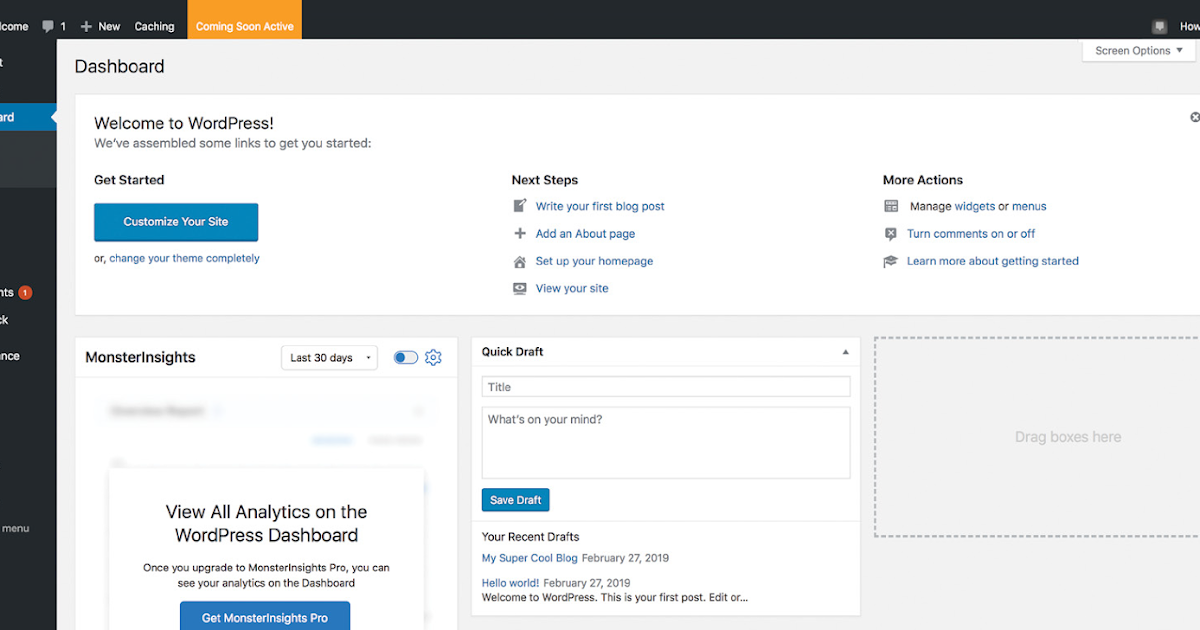Open Write your first blog post link
Image resolution: width=1200 pixels, height=630 pixels.
point(600,206)
